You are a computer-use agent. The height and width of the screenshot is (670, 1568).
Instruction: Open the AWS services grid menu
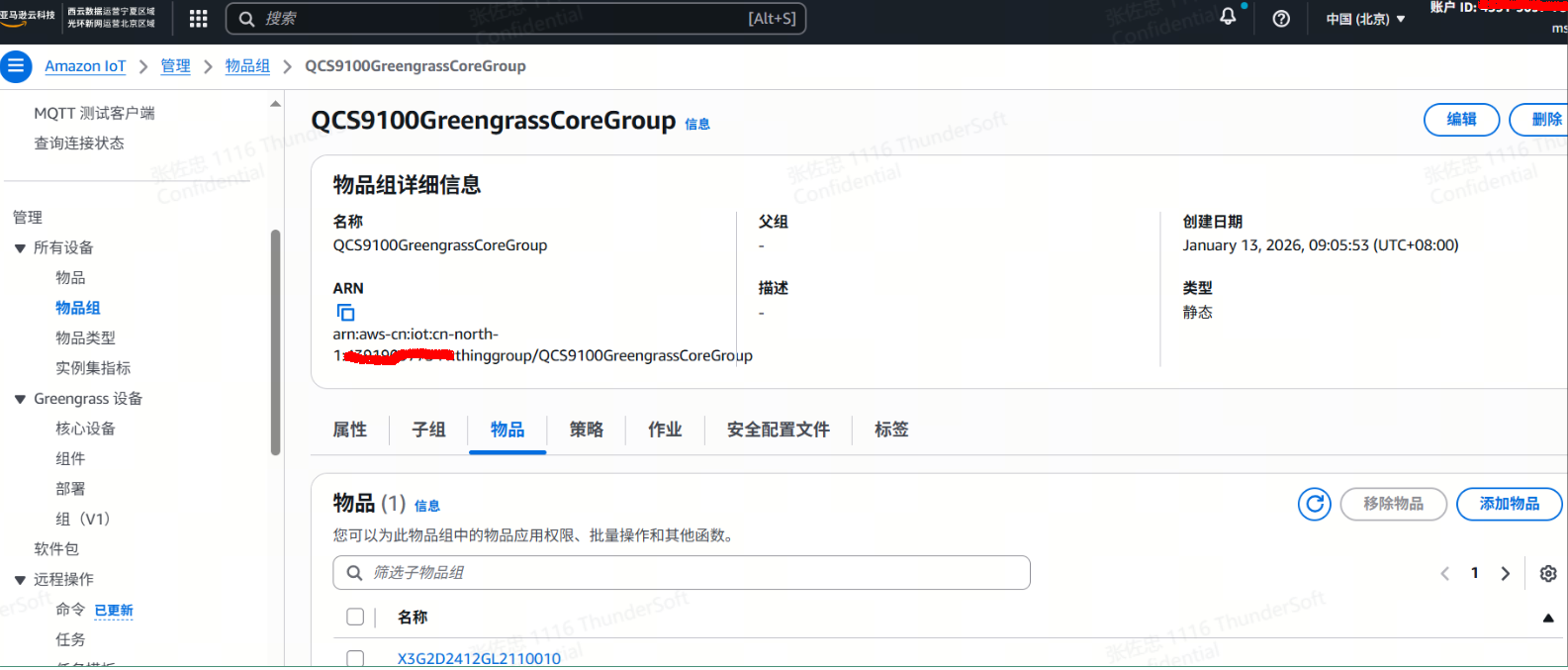(x=198, y=19)
